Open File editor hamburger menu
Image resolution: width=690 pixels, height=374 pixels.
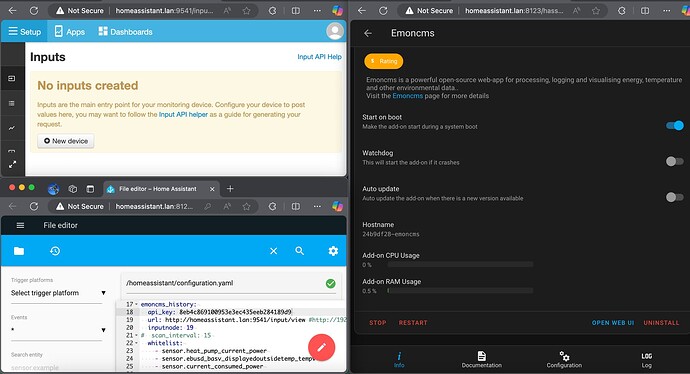20,225
